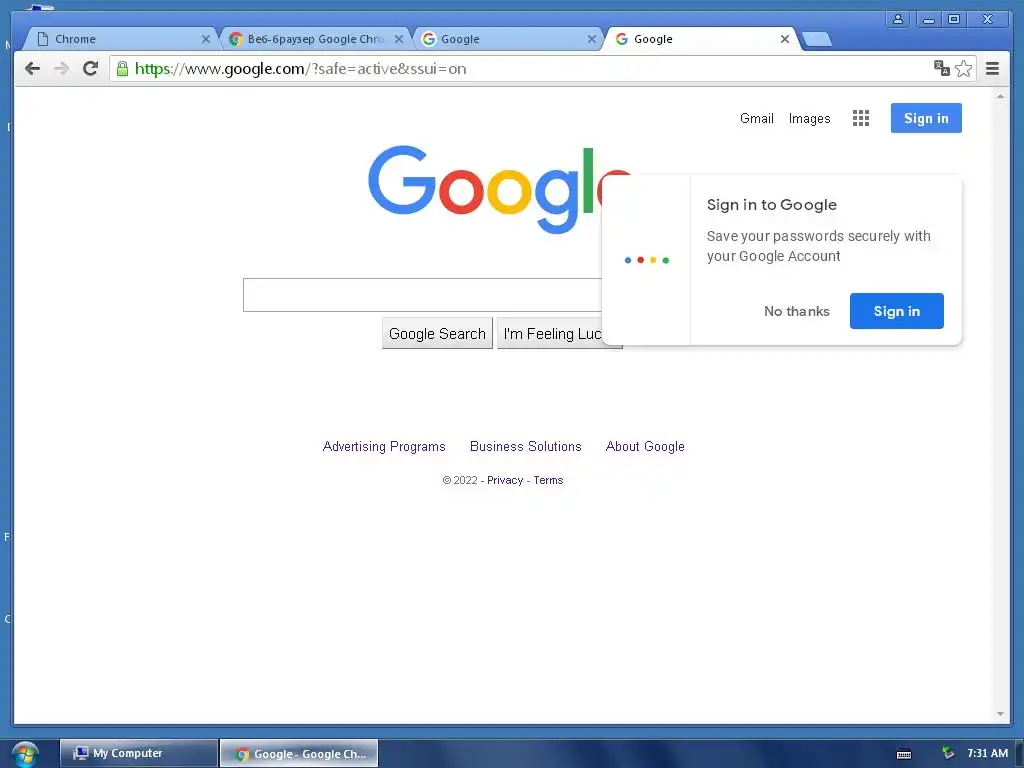Open a new tab with the new tab button

(x=816, y=40)
